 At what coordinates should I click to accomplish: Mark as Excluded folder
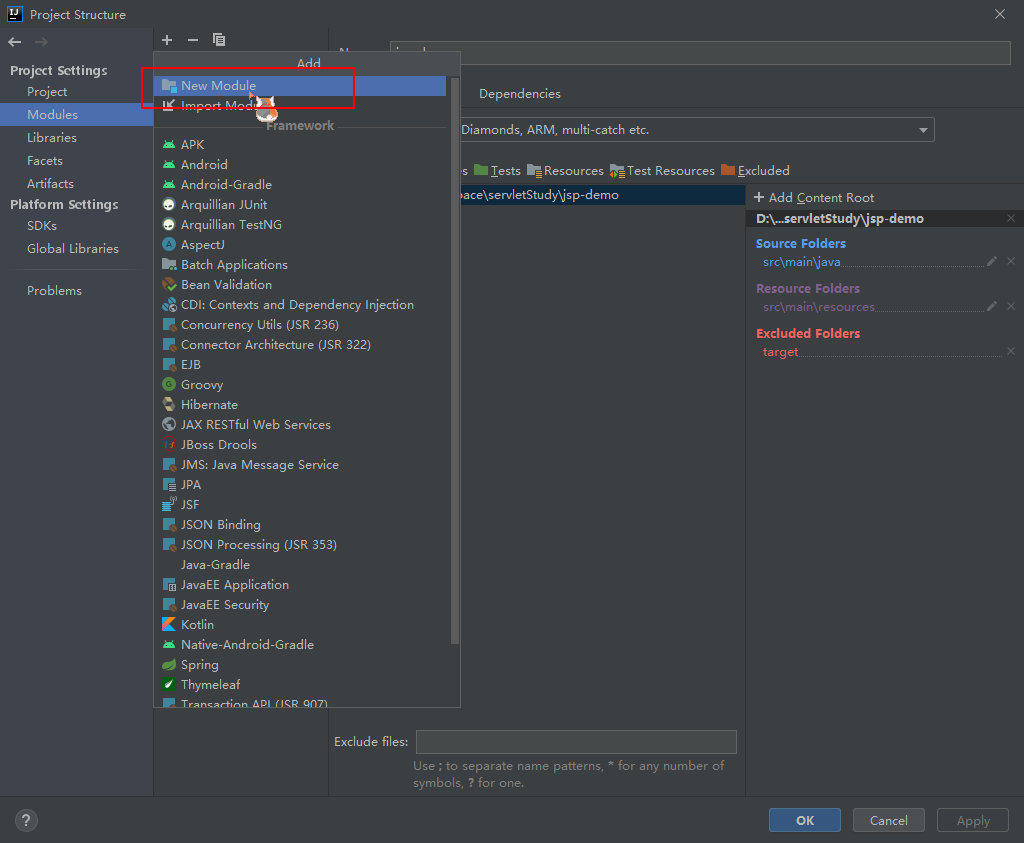756,170
